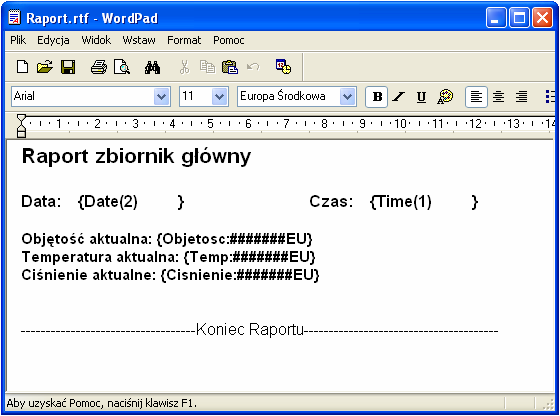Open Find with the binoculars icon
Viewport: 560px width, 416px height.
coord(152,67)
